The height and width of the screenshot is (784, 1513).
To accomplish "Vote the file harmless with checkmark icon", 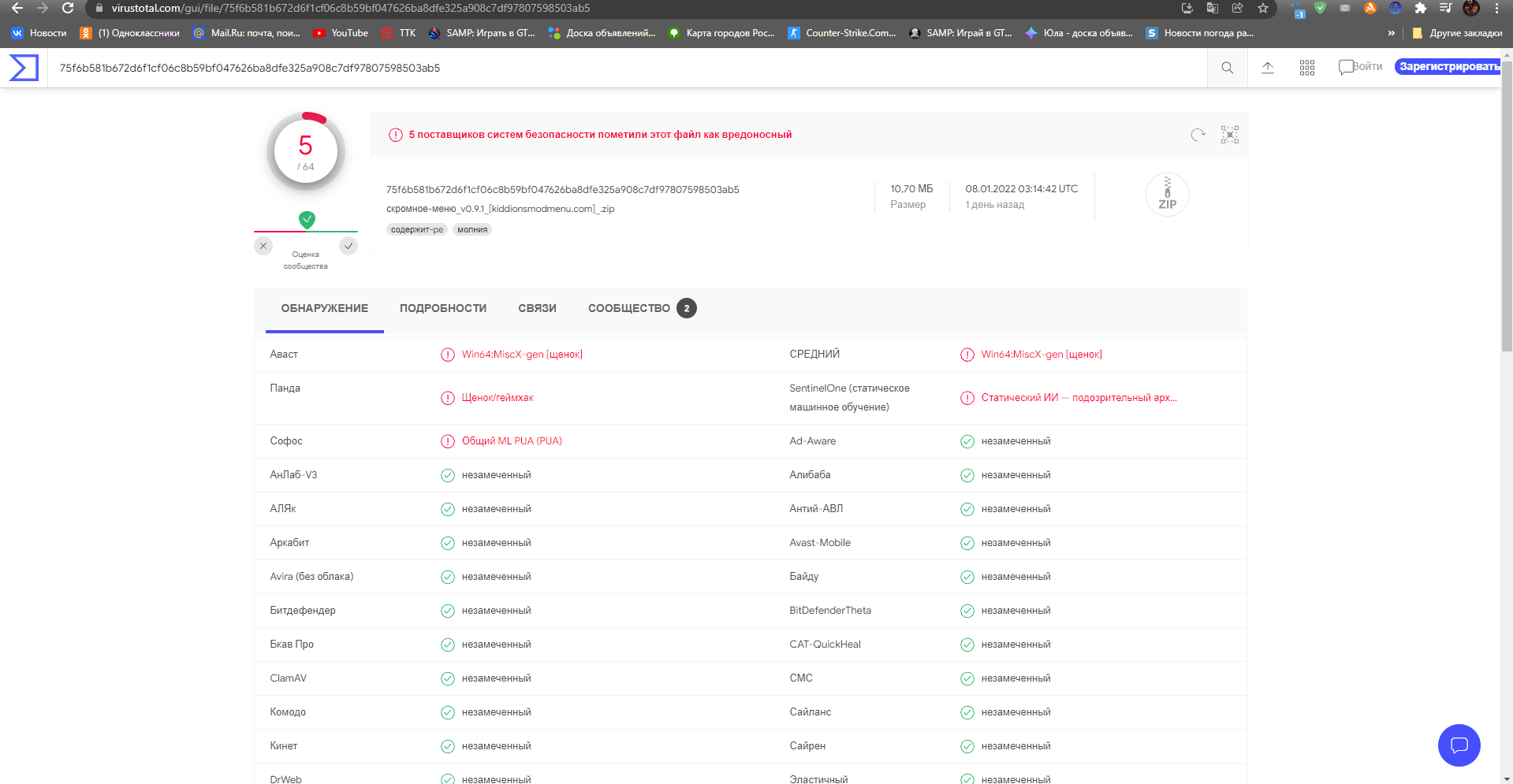I will click(x=348, y=246).
